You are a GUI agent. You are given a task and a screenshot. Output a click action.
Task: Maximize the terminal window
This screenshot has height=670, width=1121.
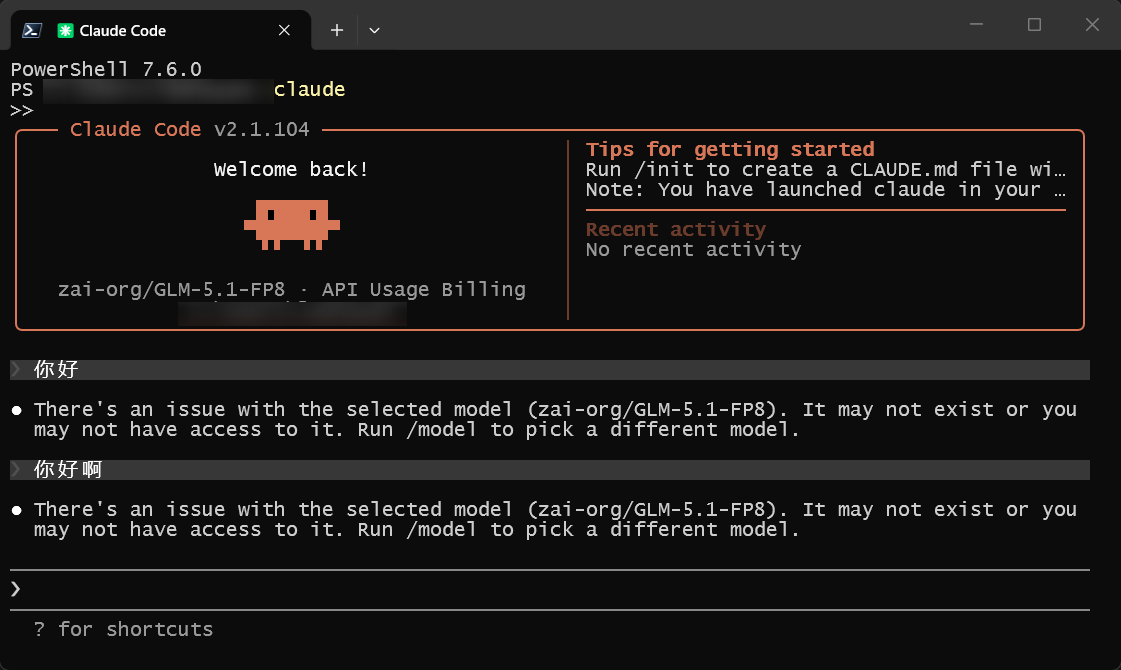point(1034,24)
